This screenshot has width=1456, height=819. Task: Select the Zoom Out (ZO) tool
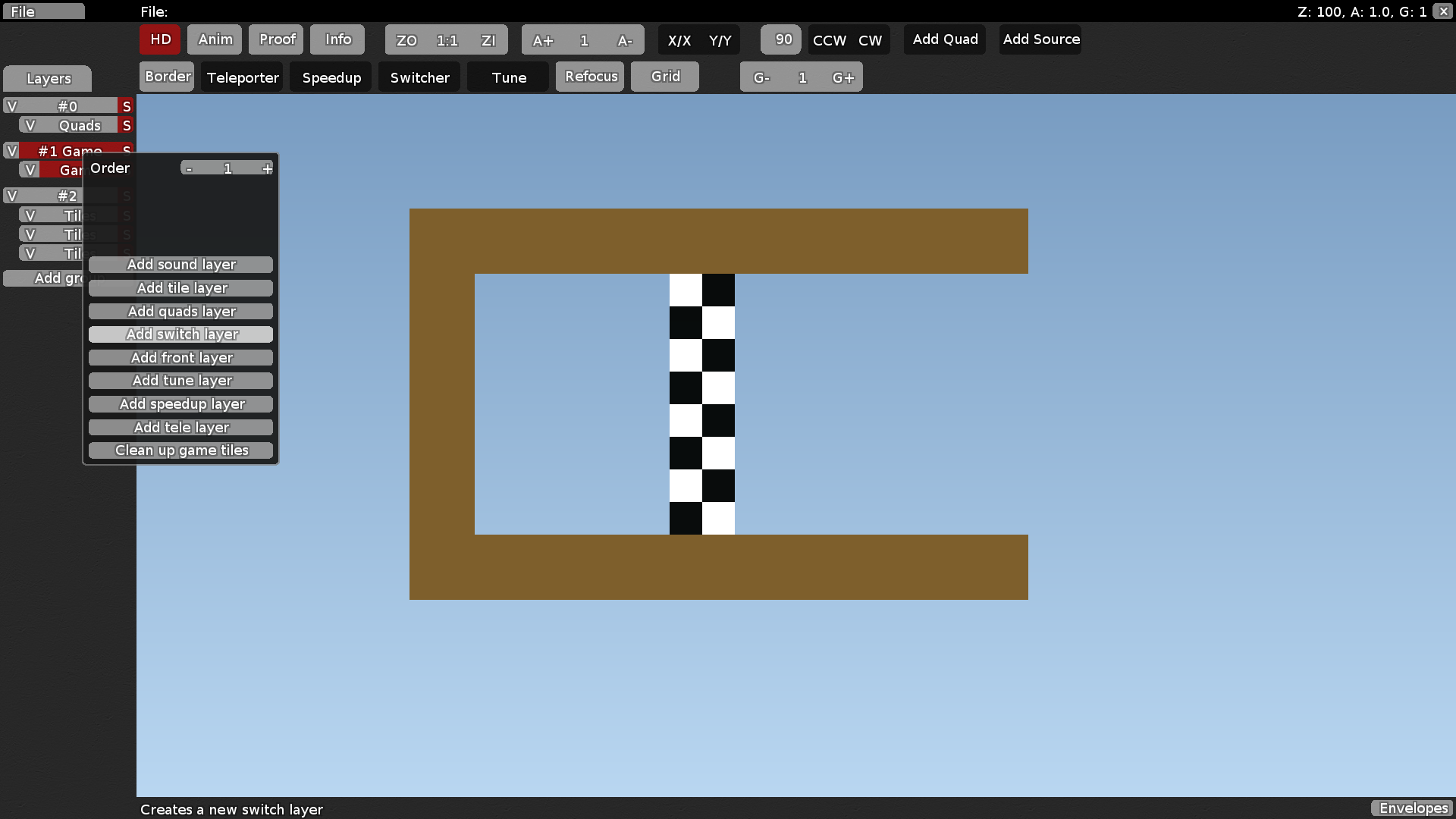406,40
